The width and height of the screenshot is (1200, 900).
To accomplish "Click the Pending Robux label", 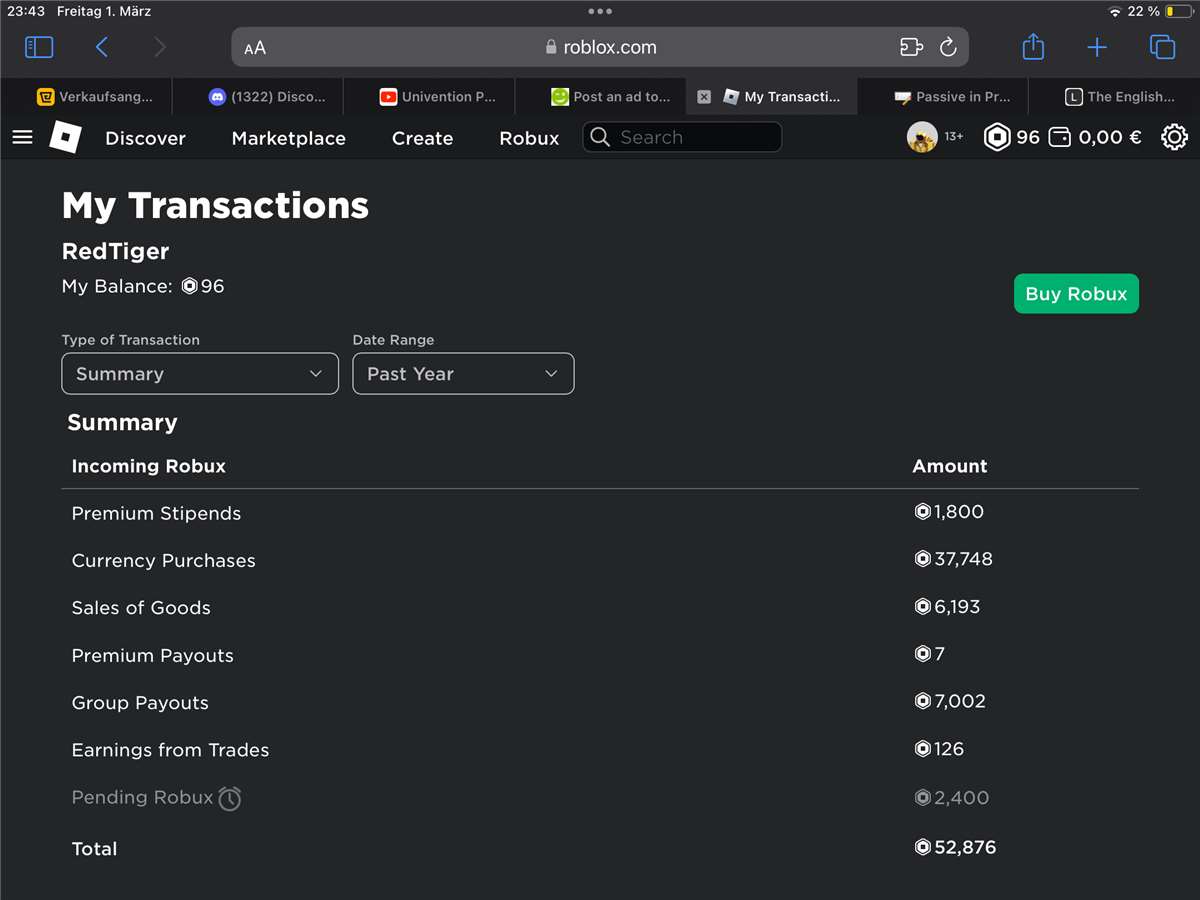I will [x=142, y=797].
